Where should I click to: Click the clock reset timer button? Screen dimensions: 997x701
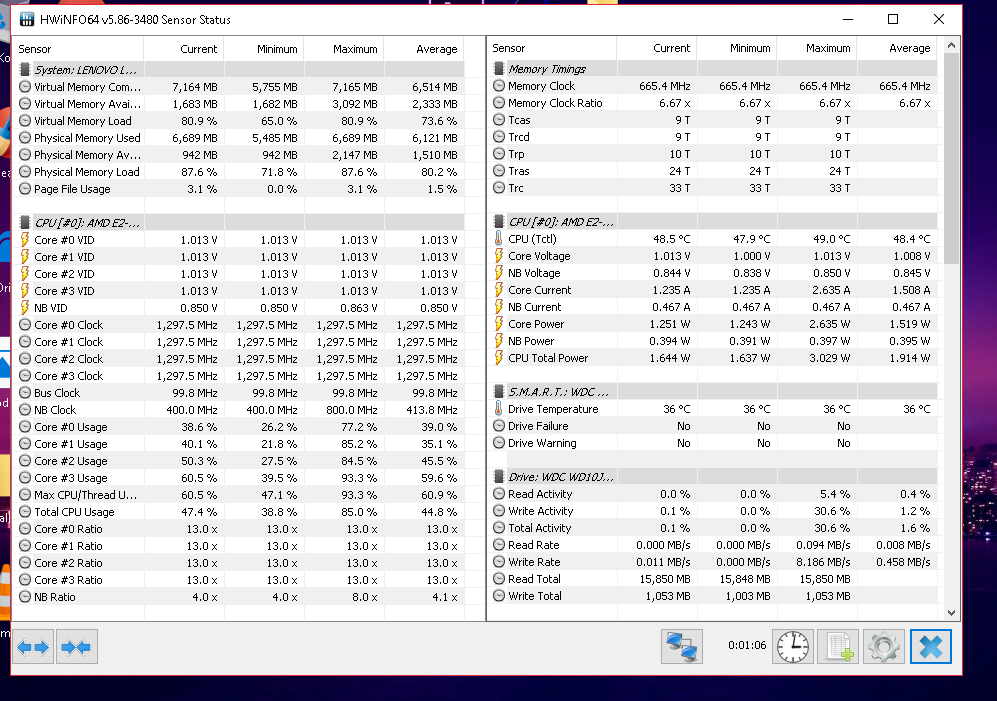pyautogui.click(x=792, y=646)
